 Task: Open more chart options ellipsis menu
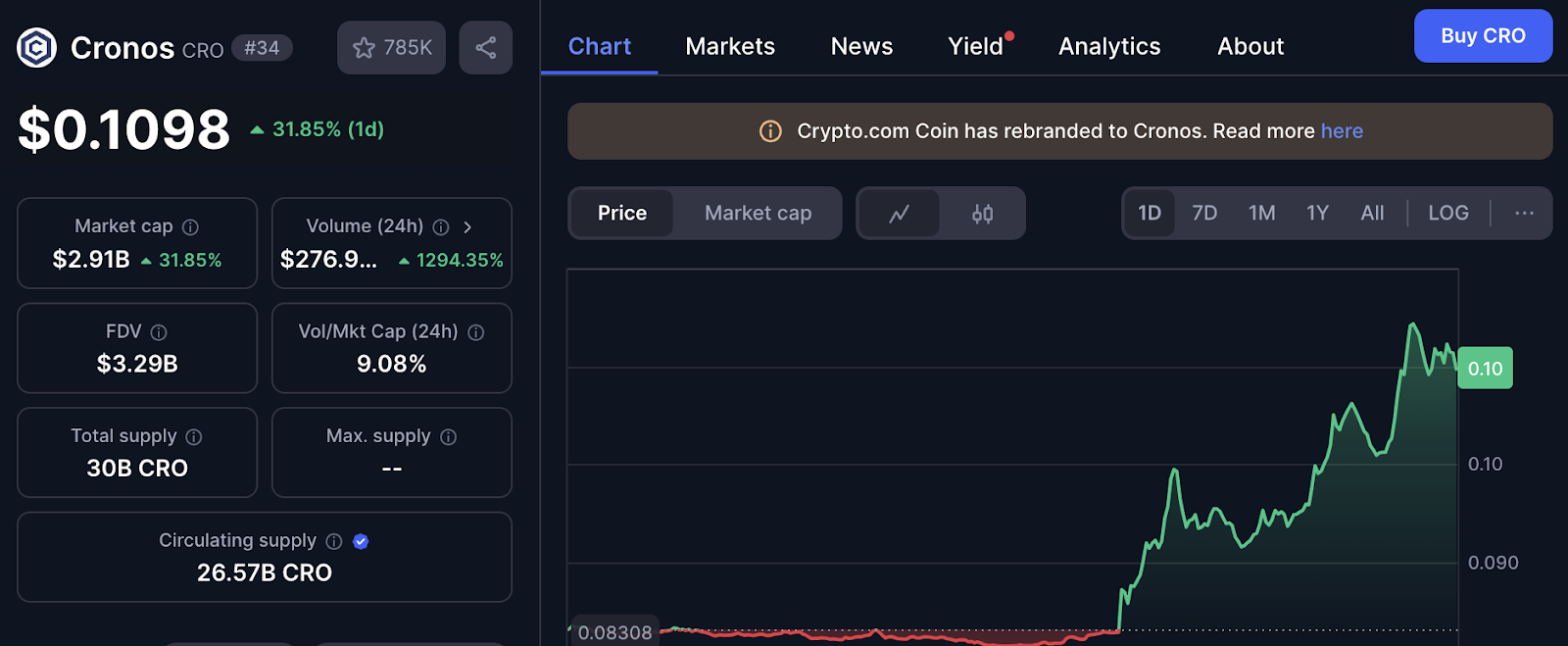[1524, 214]
